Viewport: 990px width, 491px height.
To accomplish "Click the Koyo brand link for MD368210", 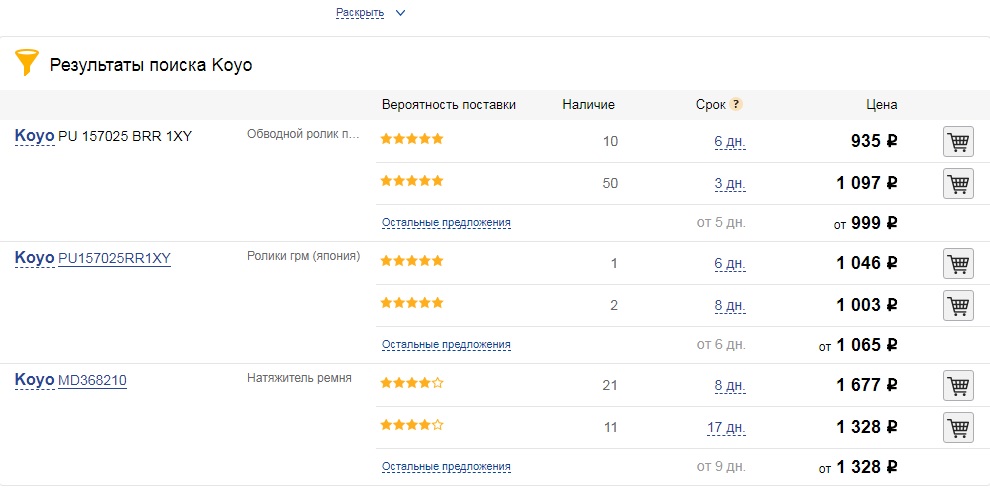I will click(x=34, y=380).
